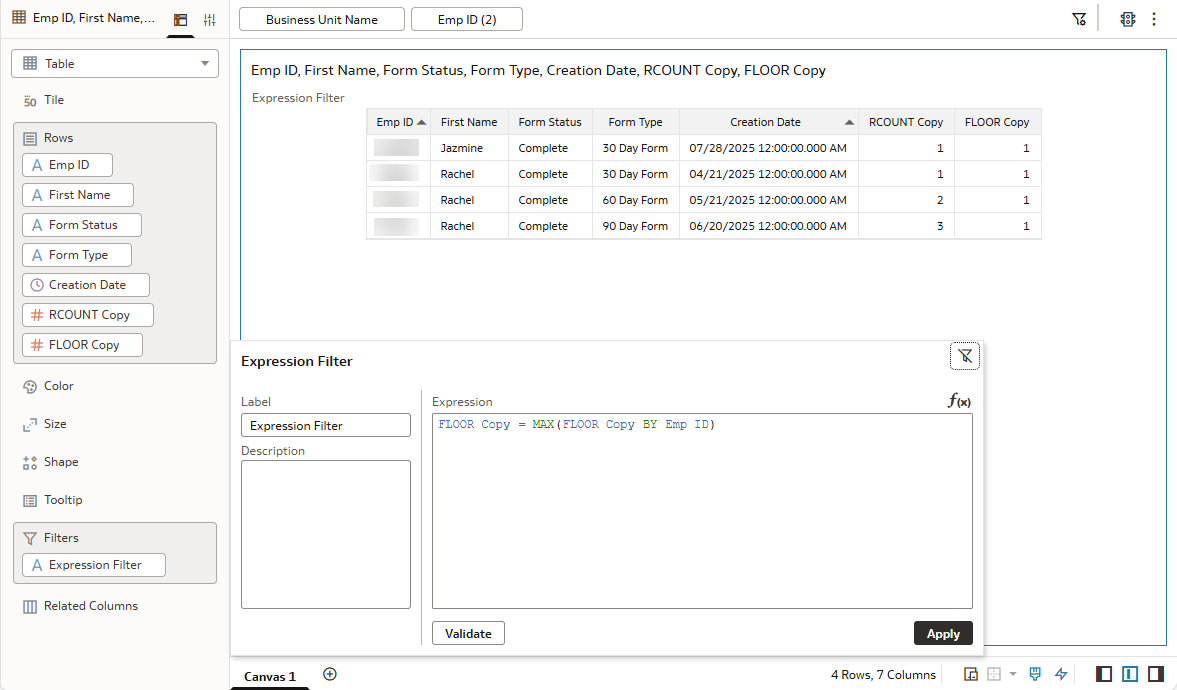Click the Validate button
The width and height of the screenshot is (1177, 690).
(468, 633)
